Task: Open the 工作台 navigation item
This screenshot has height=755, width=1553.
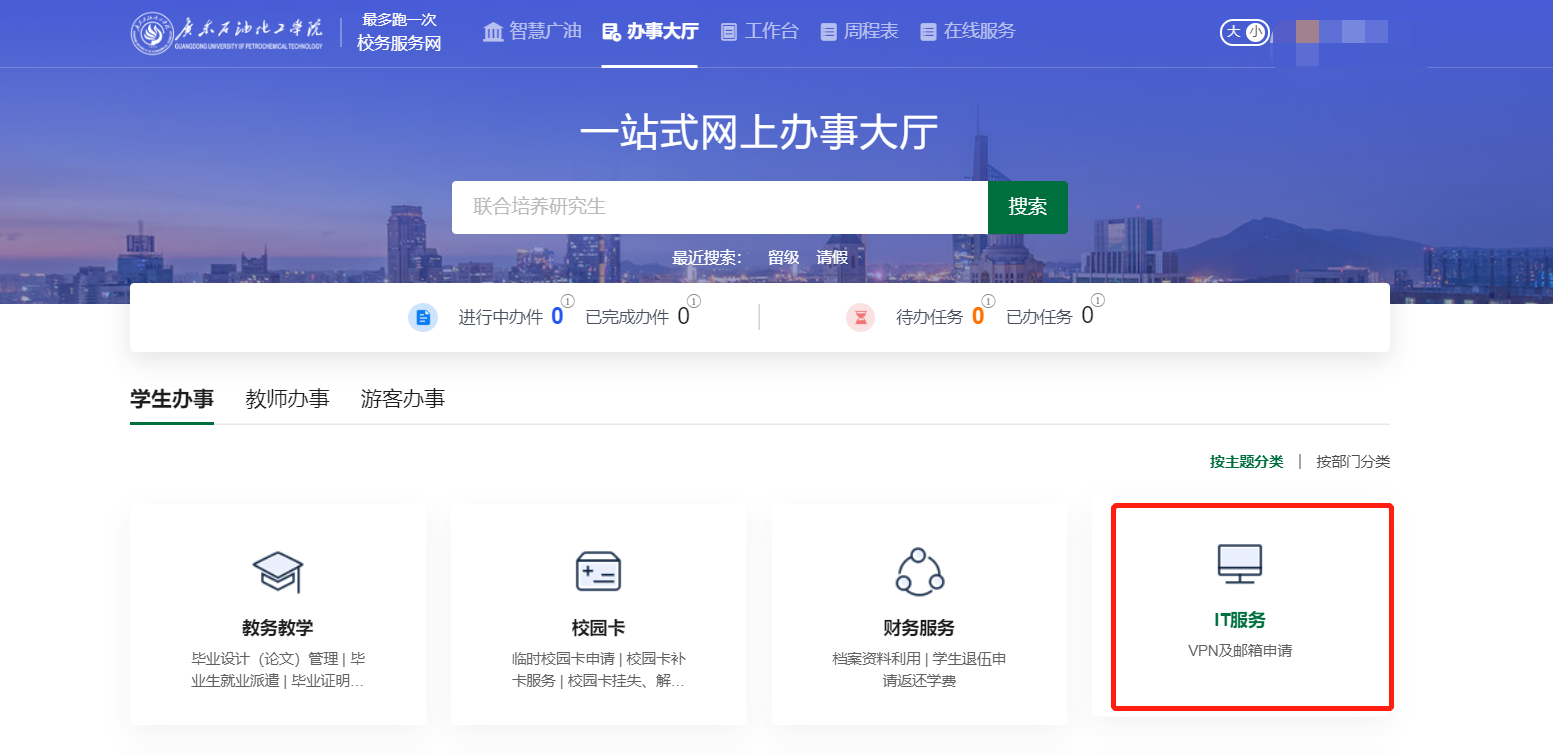Action: coord(760,31)
